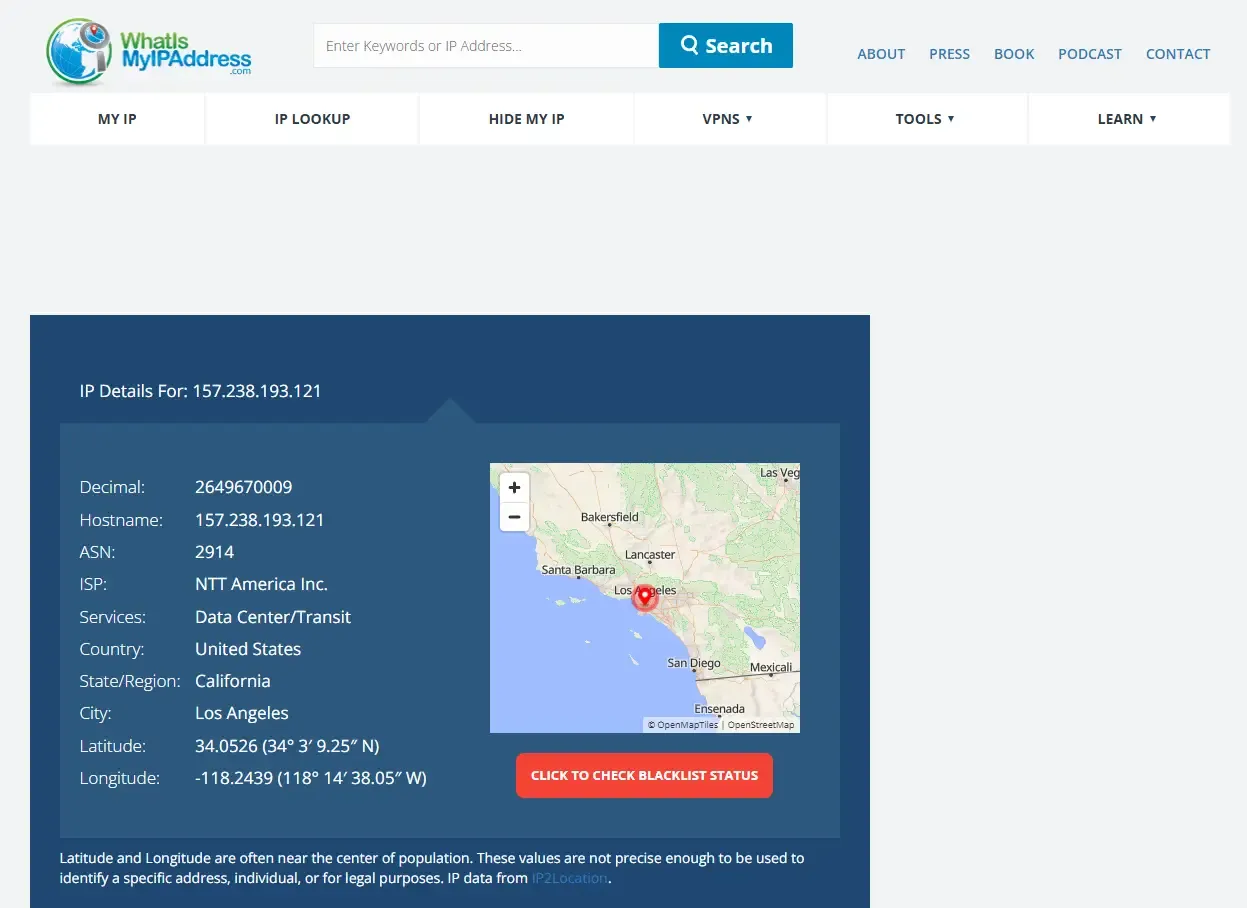Image resolution: width=1247 pixels, height=908 pixels.
Task: Click the red location pin on map
Action: 645,597
